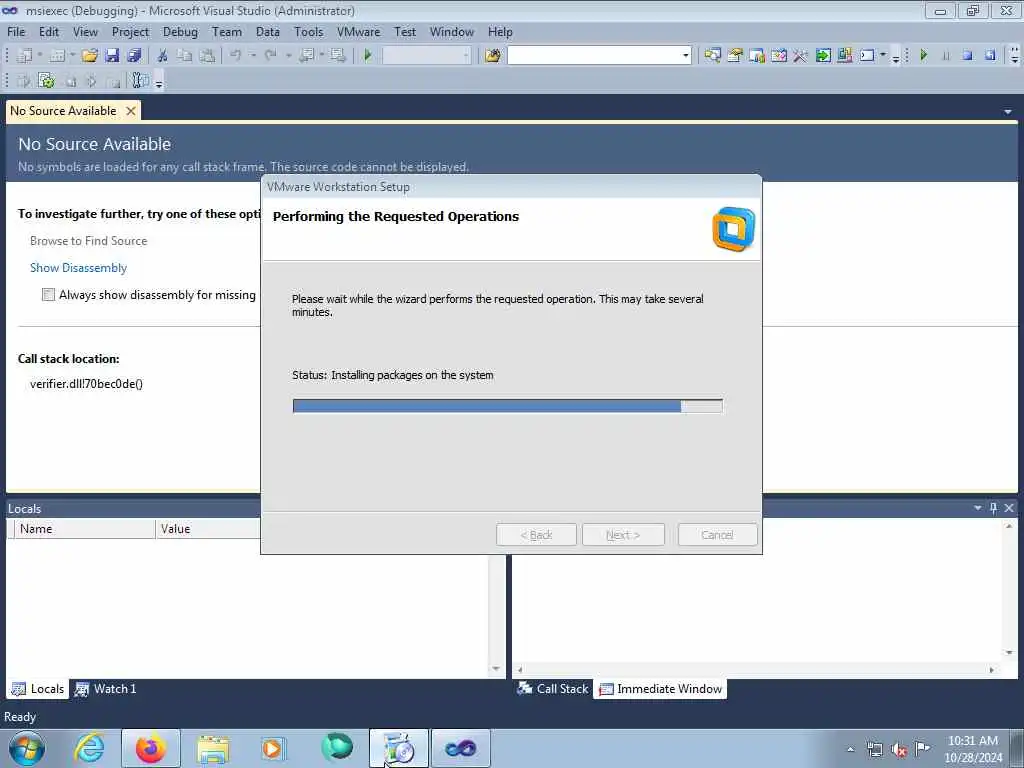Click the Restart debugging icon

990,56
